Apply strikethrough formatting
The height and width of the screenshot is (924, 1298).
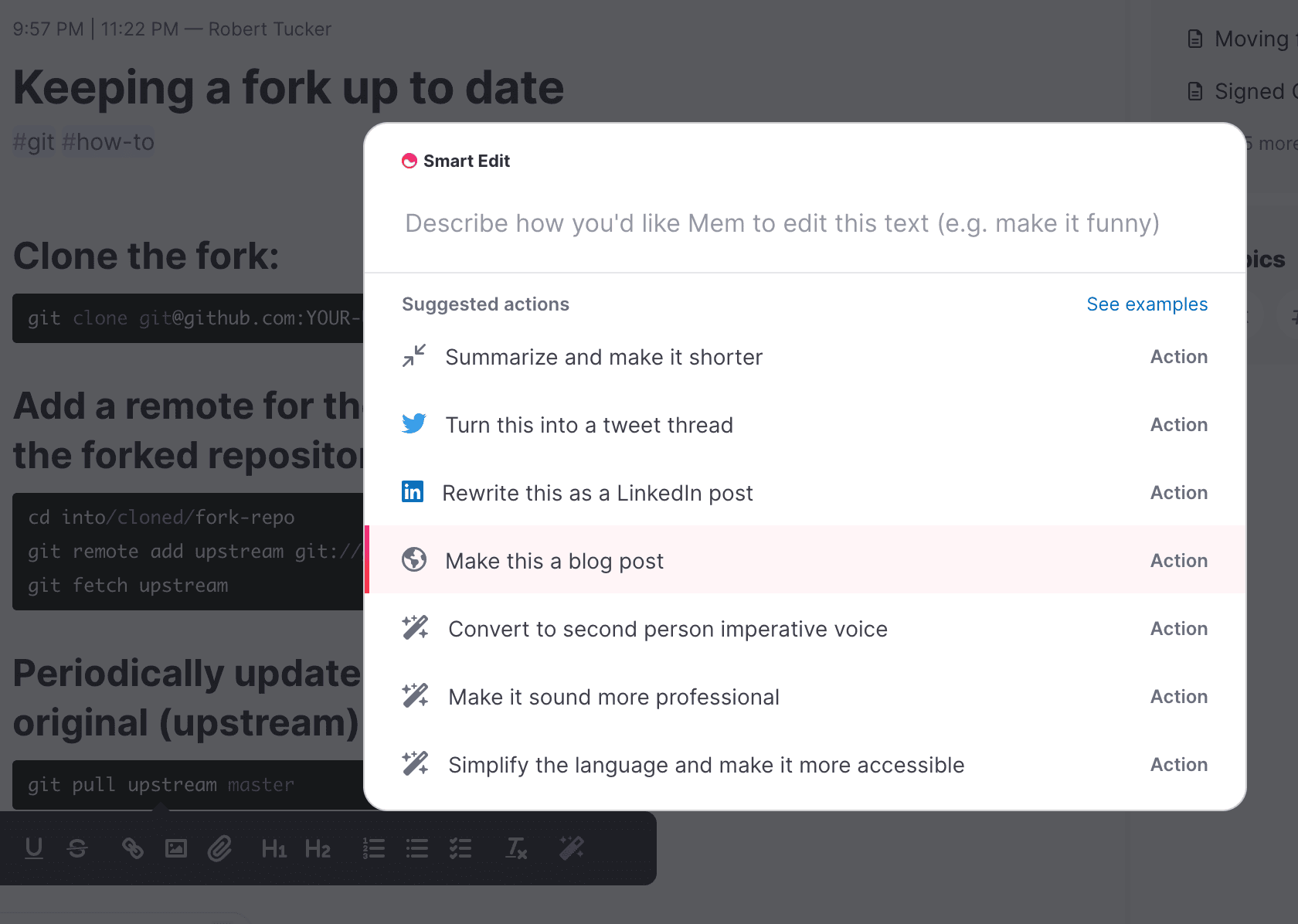click(77, 848)
